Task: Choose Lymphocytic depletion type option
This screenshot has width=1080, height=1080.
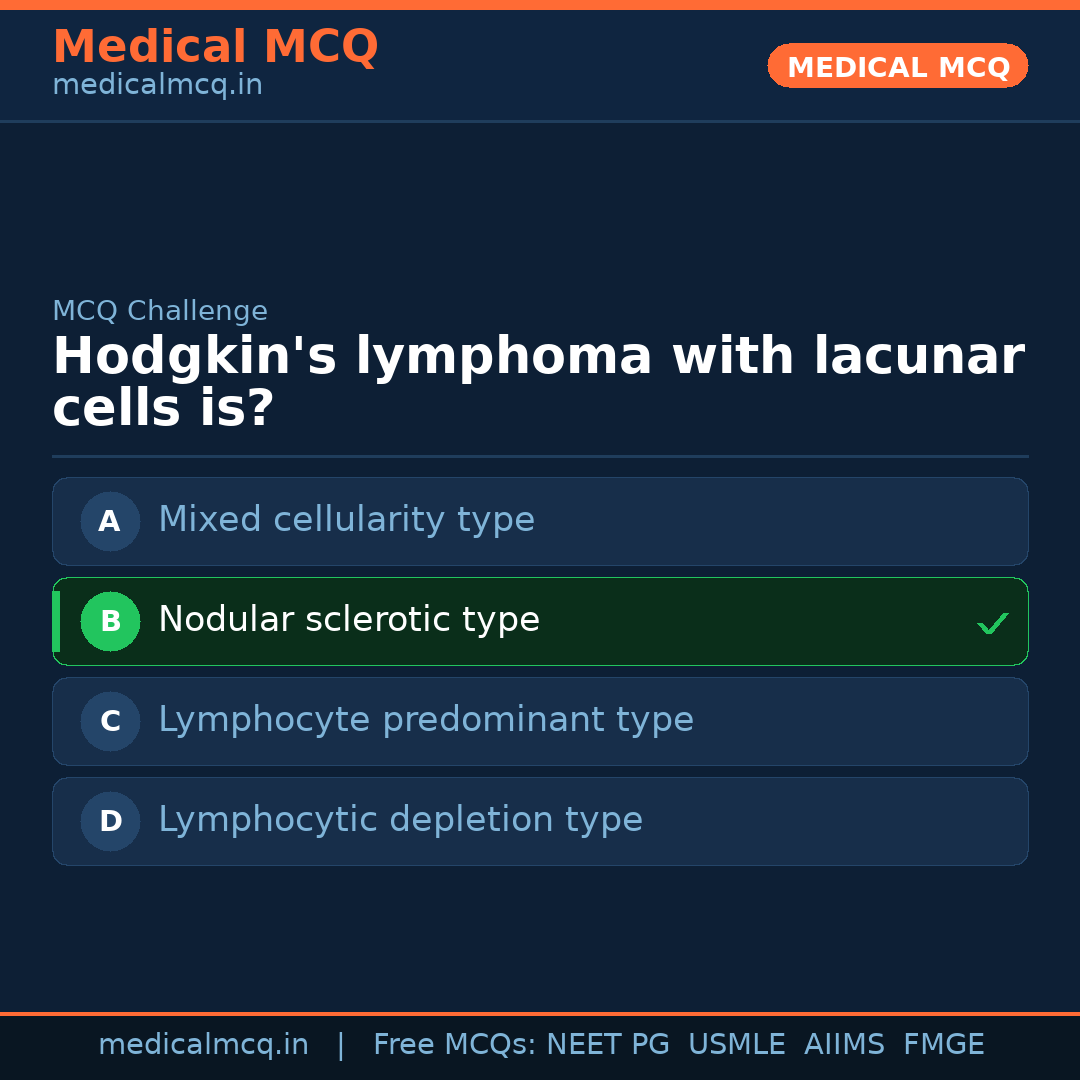Action: pyautogui.click(x=400, y=820)
